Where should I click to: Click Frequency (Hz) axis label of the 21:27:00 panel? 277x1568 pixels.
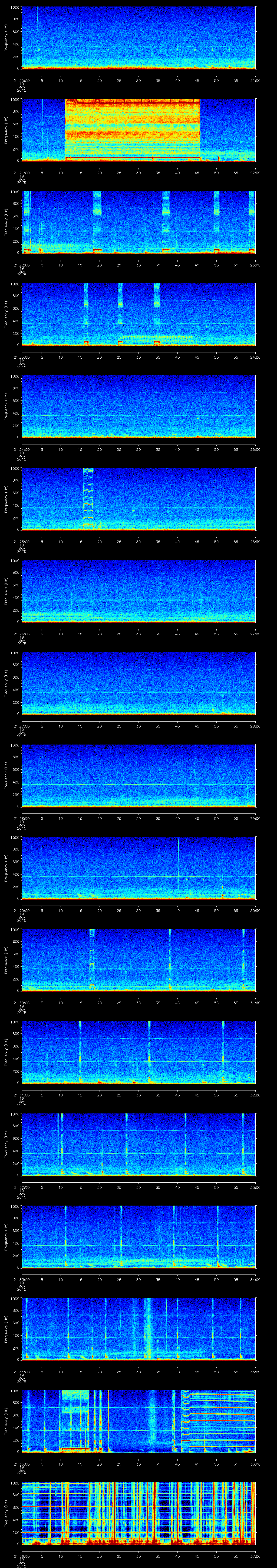[x=7, y=683]
